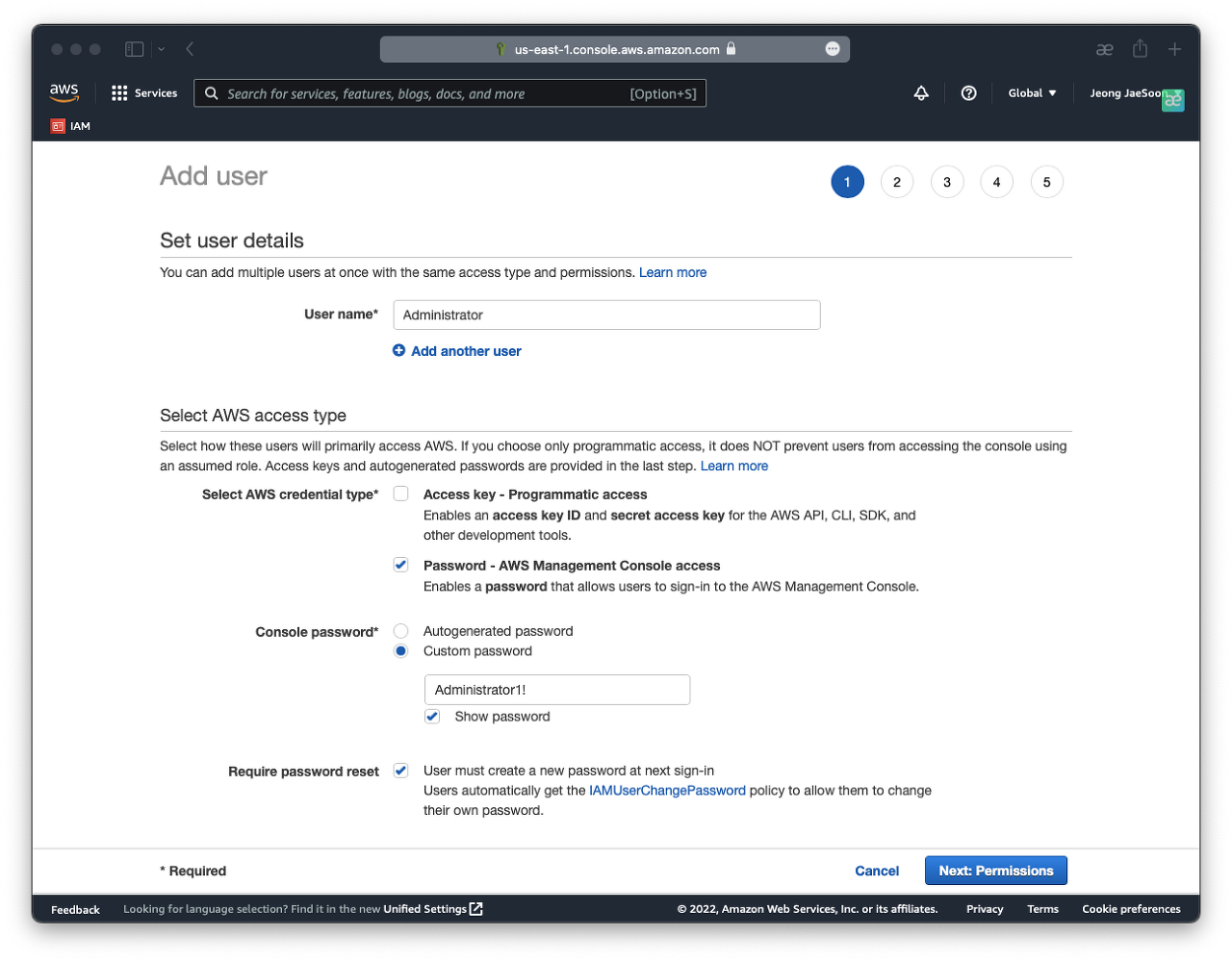Click the magnifier icon in search bar
Image resolution: width=1232 pixels, height=962 pixels.
click(212, 93)
